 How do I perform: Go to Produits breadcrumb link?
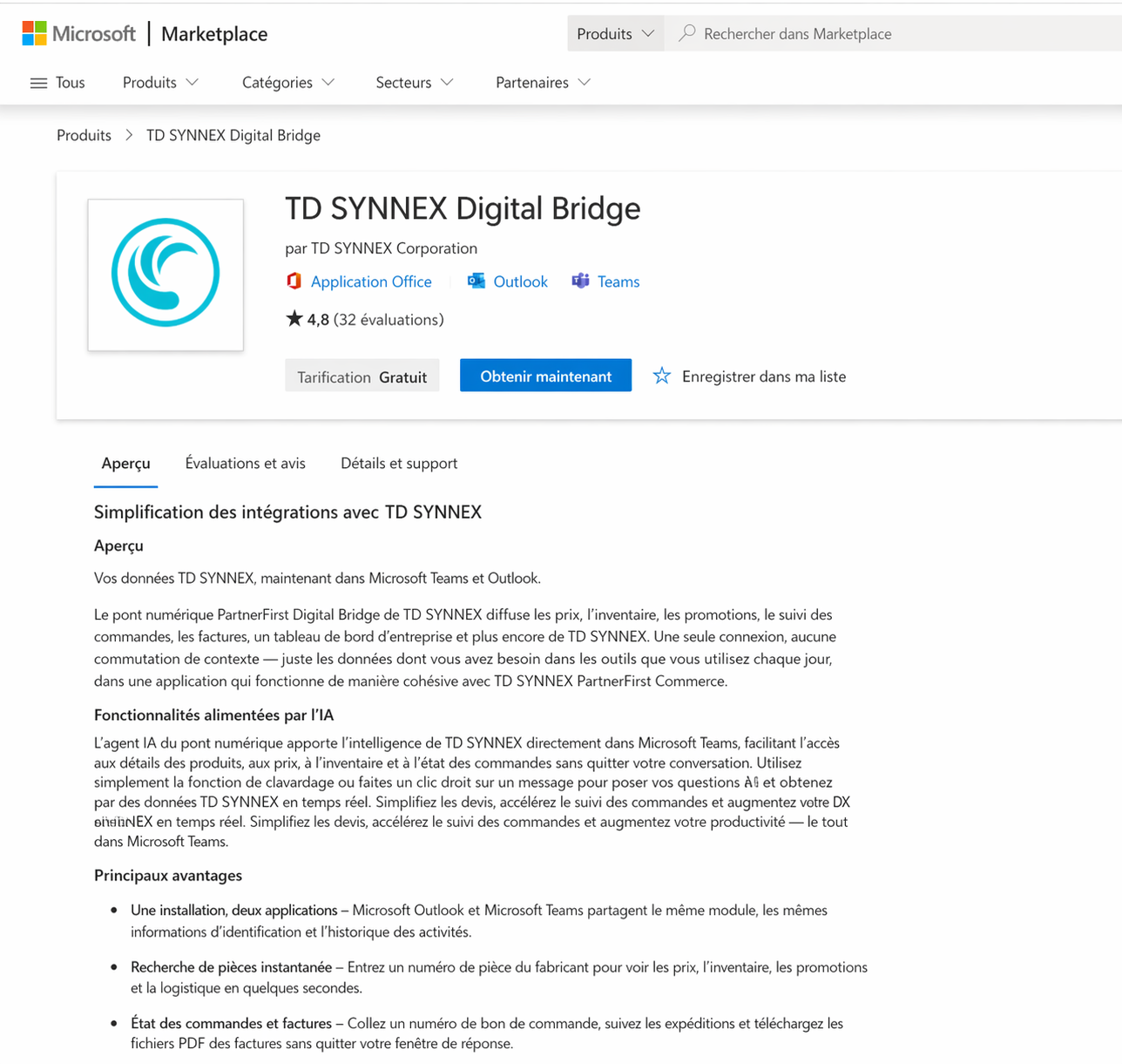pyautogui.click(x=84, y=135)
